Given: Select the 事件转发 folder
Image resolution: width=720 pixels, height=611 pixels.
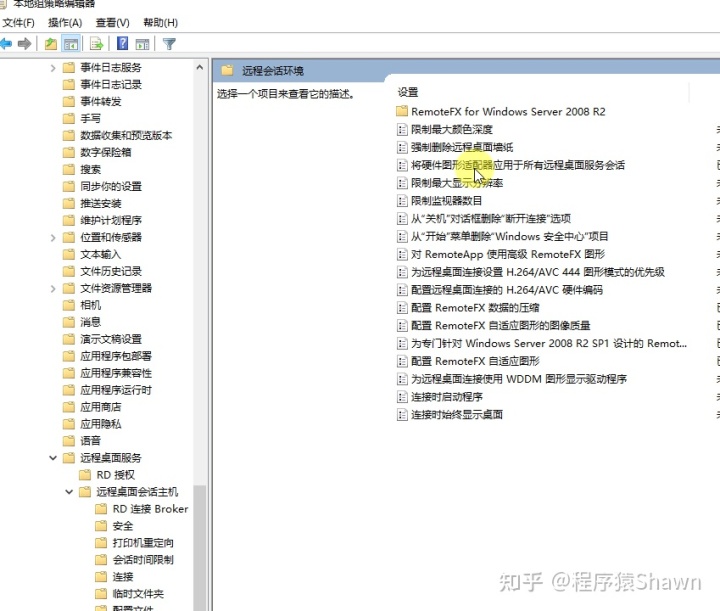Looking at the screenshot, I should [101, 101].
